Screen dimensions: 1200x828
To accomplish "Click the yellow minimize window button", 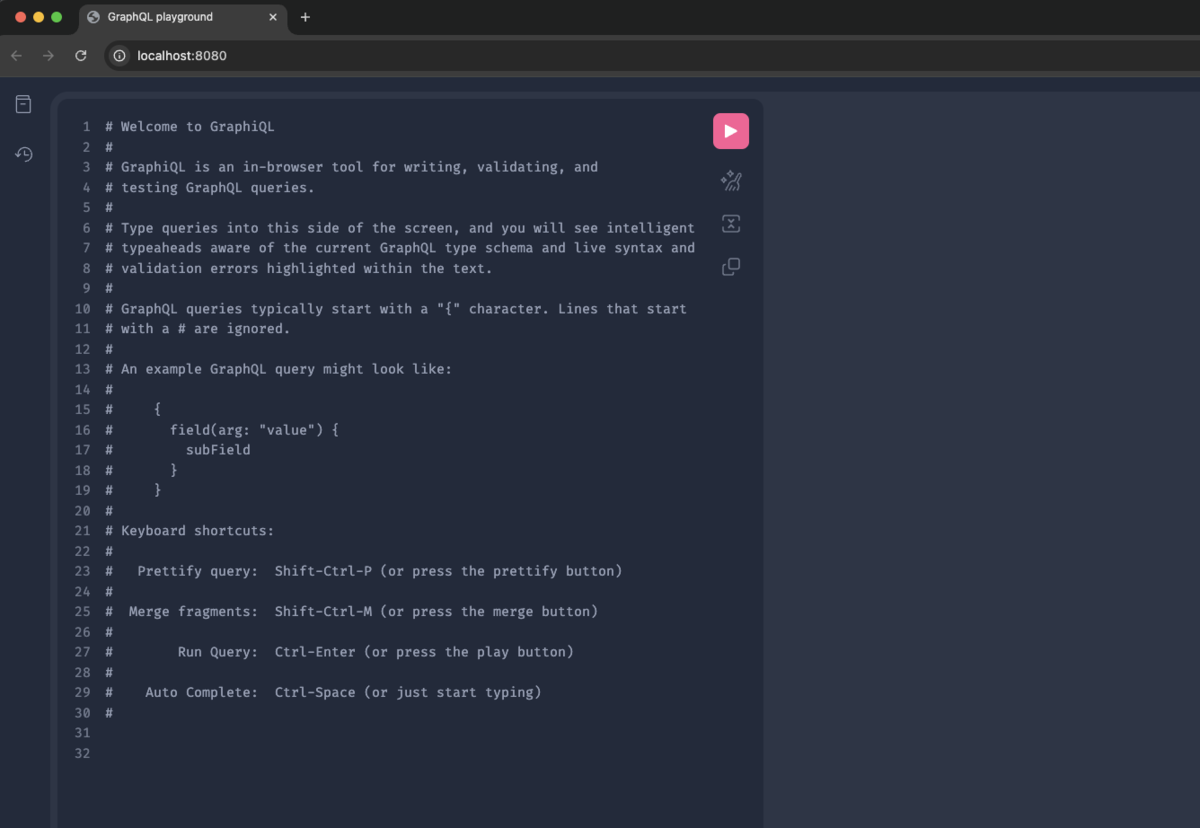I will (x=39, y=17).
